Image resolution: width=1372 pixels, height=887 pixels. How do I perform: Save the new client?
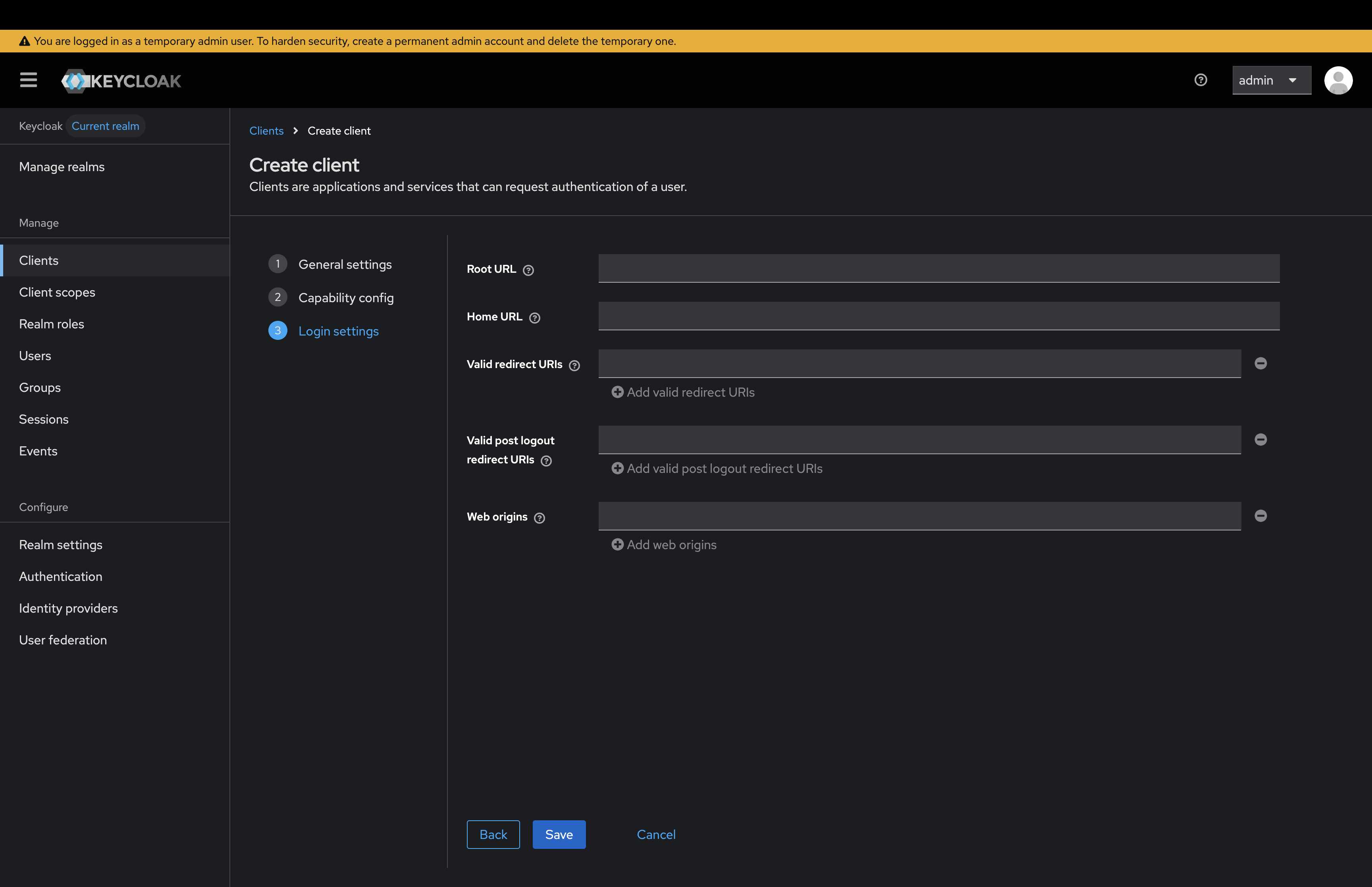point(559,835)
